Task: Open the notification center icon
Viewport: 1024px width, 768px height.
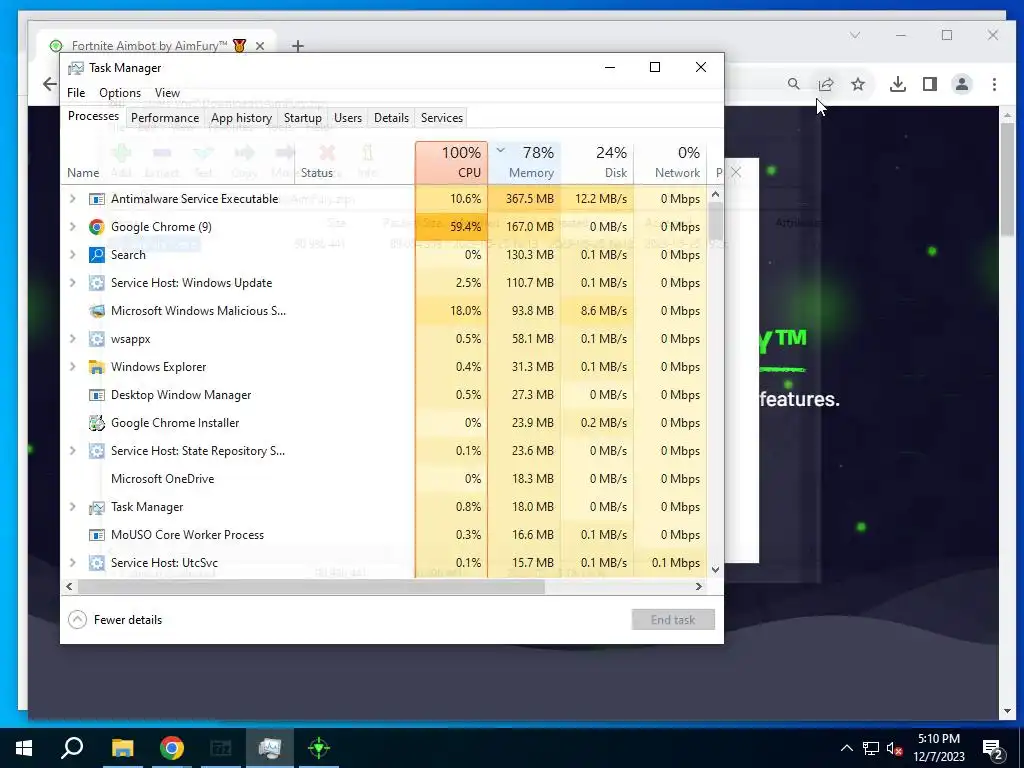Action: tap(993, 748)
